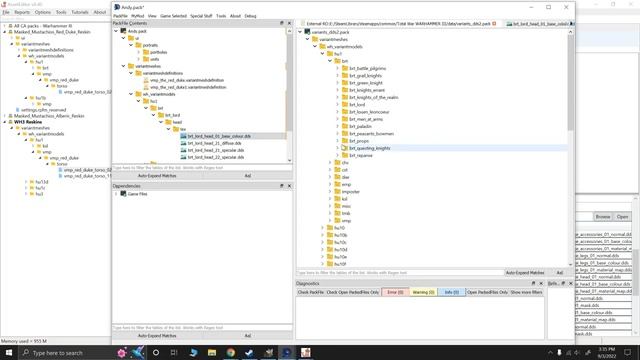
Task: Open the Special Stuff menu
Action: tap(201, 16)
